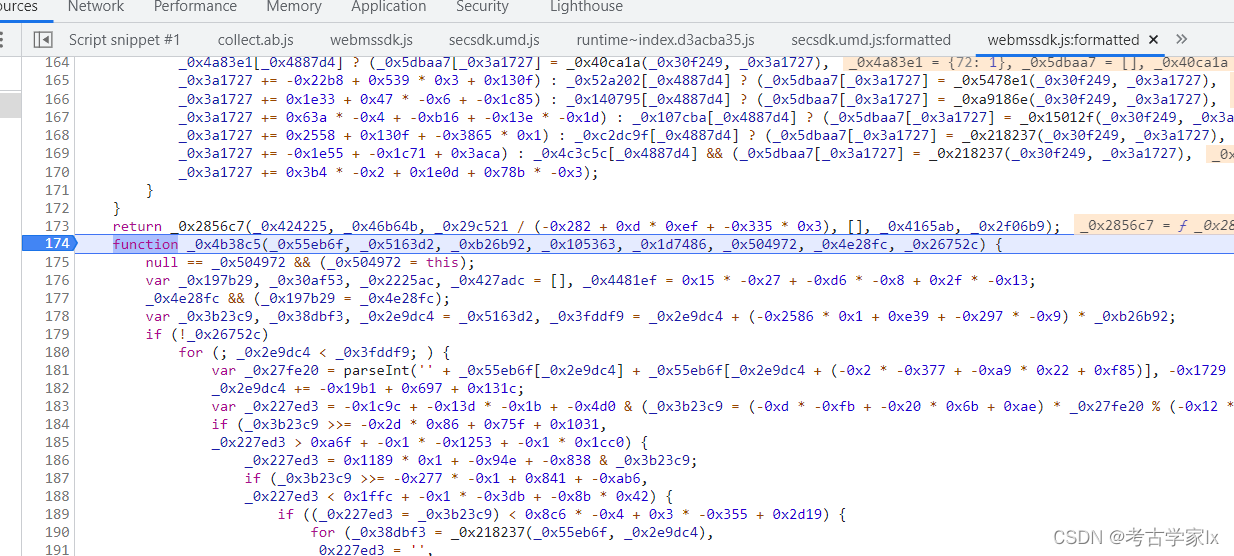Click the return keyword on line 173
The width and height of the screenshot is (1234, 556).
coord(137,226)
